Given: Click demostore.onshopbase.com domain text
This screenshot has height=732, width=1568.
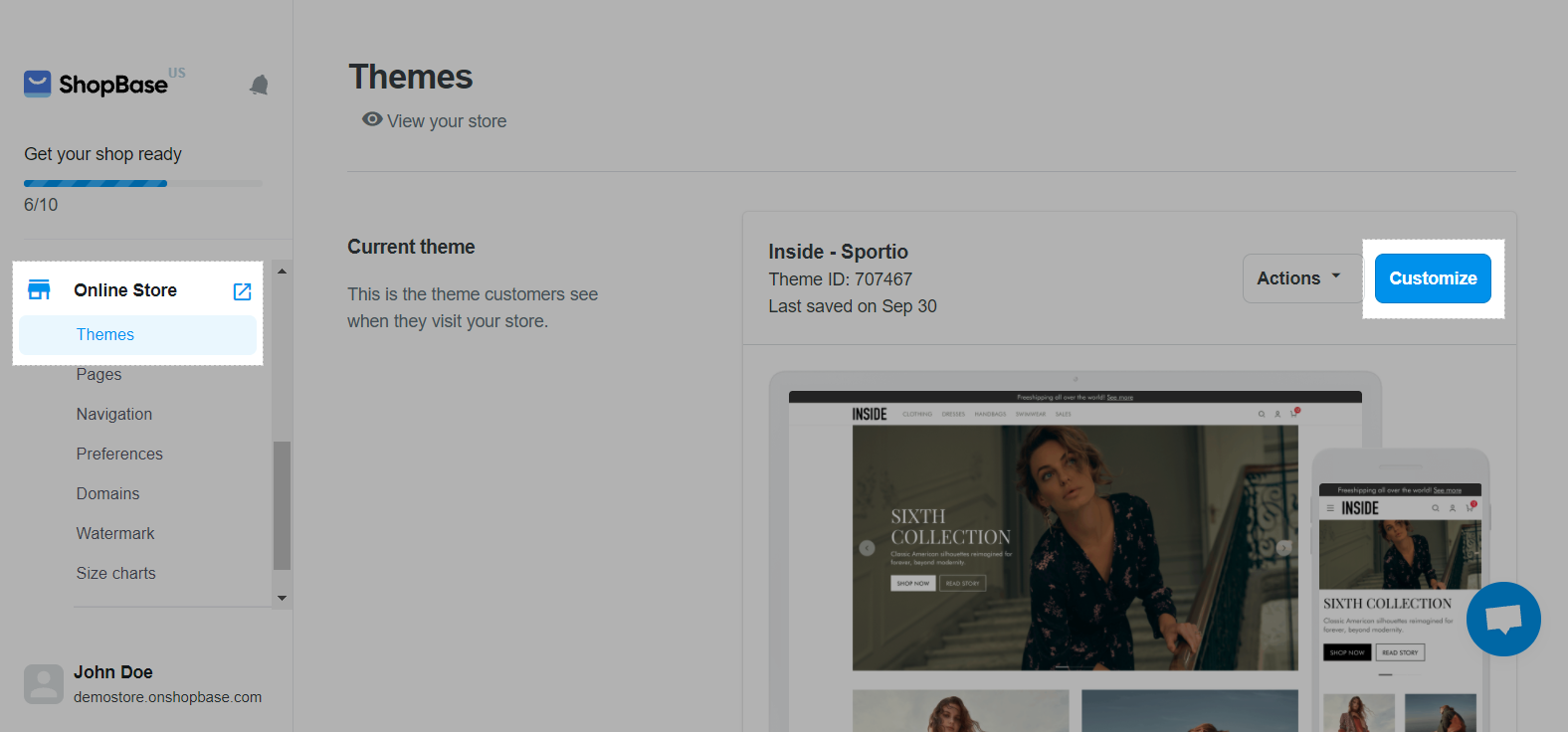Looking at the screenshot, I should 167,697.
